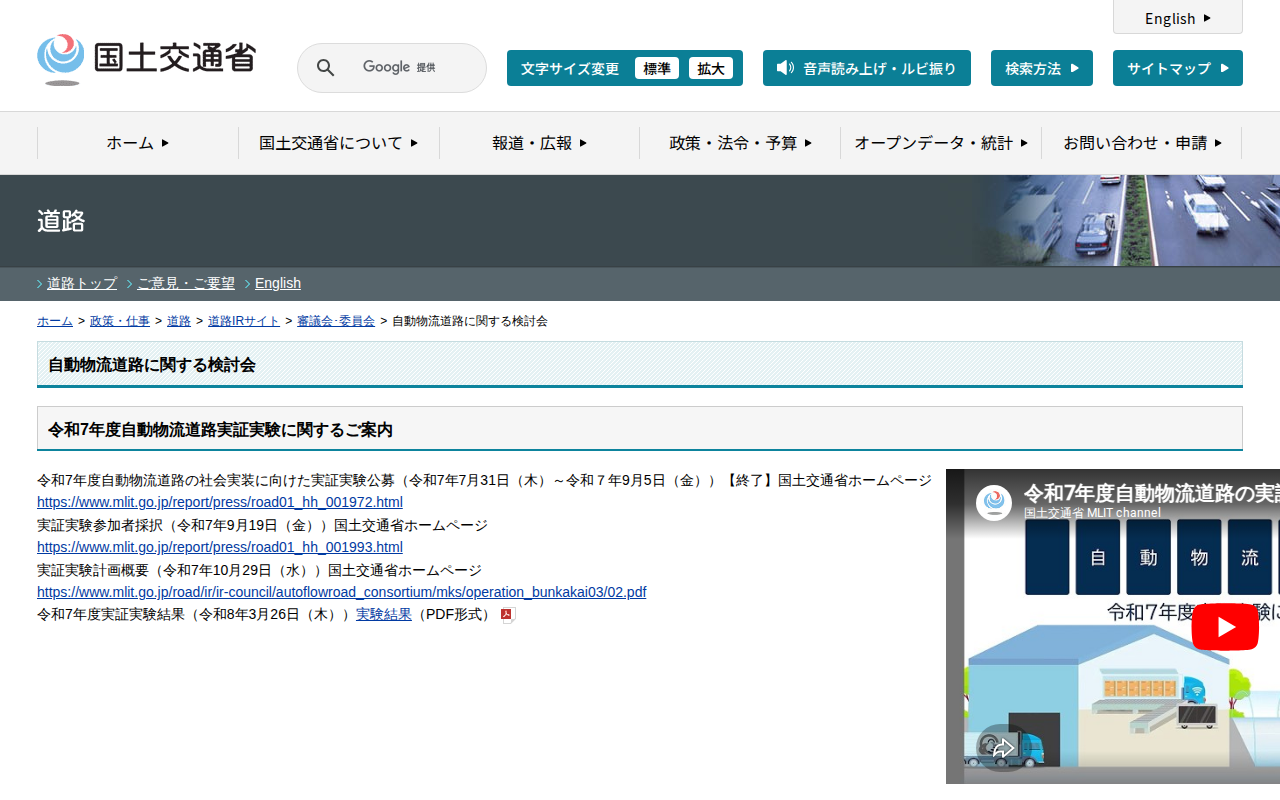Expand the ホーム menu
The width and height of the screenshot is (1280, 800).
point(138,143)
